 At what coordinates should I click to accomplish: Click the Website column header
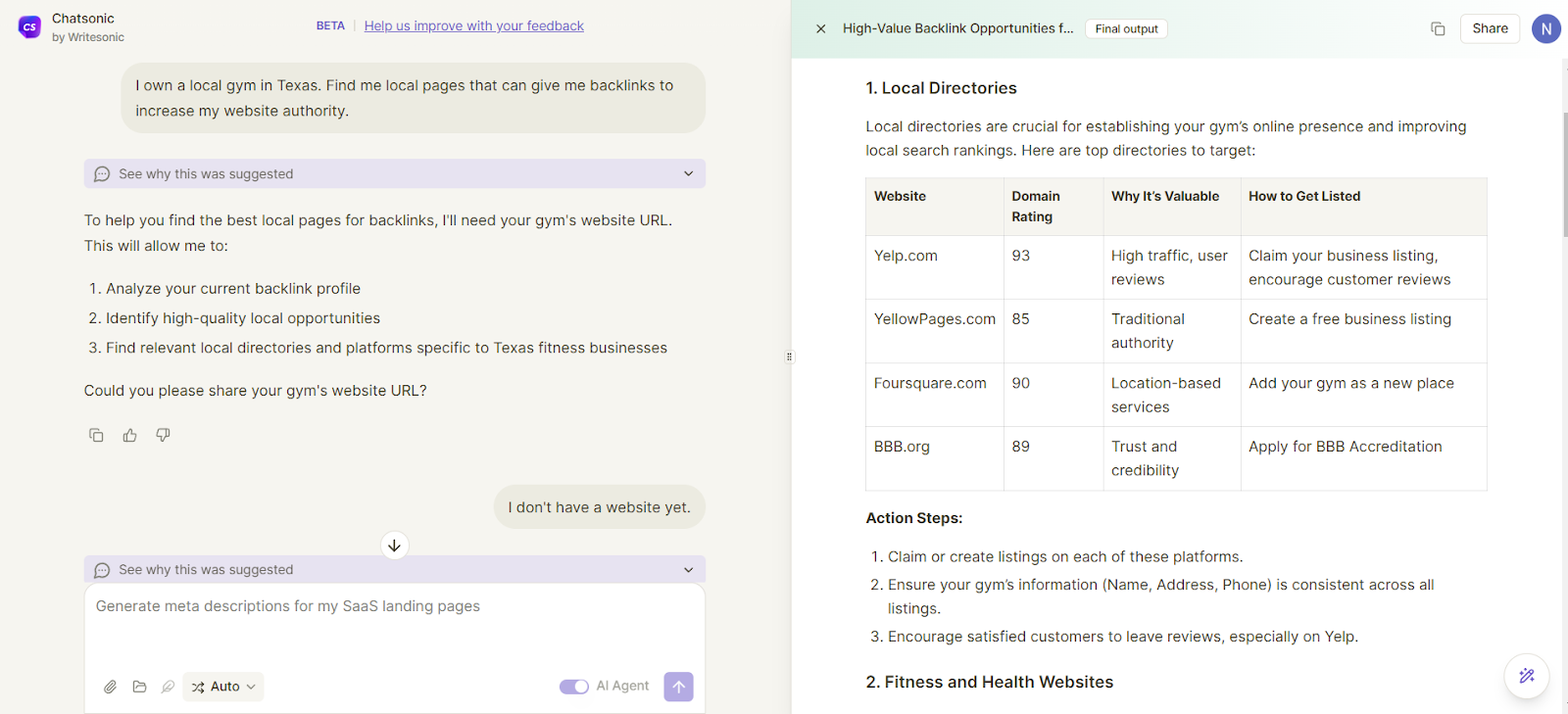(x=934, y=207)
